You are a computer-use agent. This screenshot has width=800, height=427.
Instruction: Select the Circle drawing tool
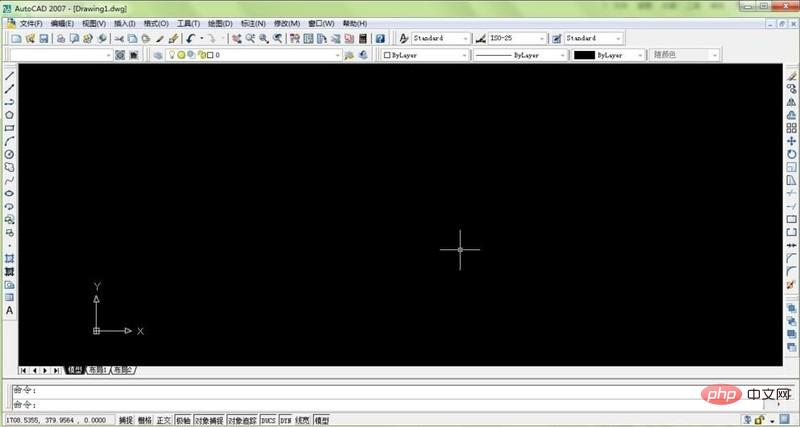click(x=9, y=154)
